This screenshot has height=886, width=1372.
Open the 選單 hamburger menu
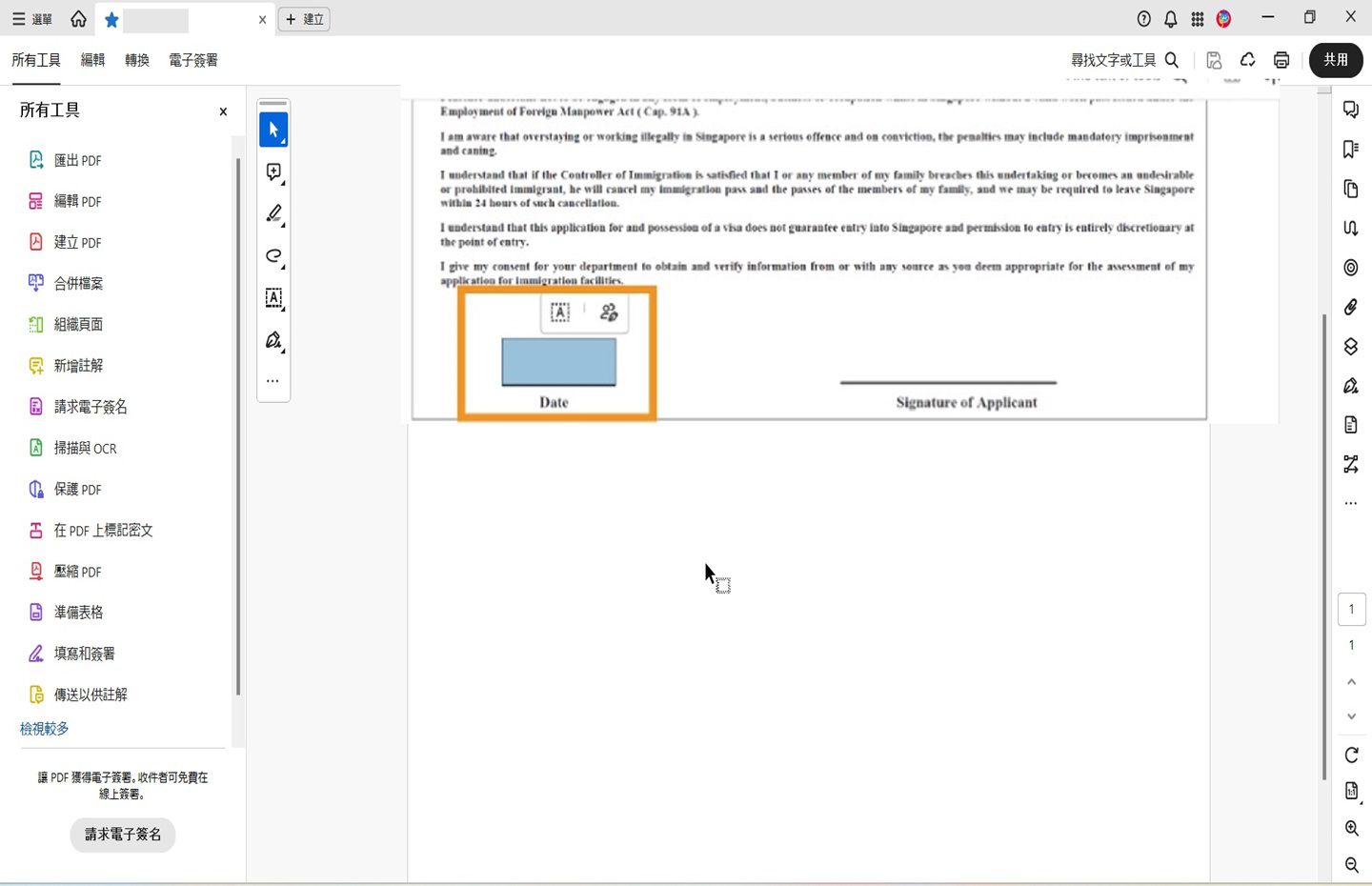(x=31, y=19)
